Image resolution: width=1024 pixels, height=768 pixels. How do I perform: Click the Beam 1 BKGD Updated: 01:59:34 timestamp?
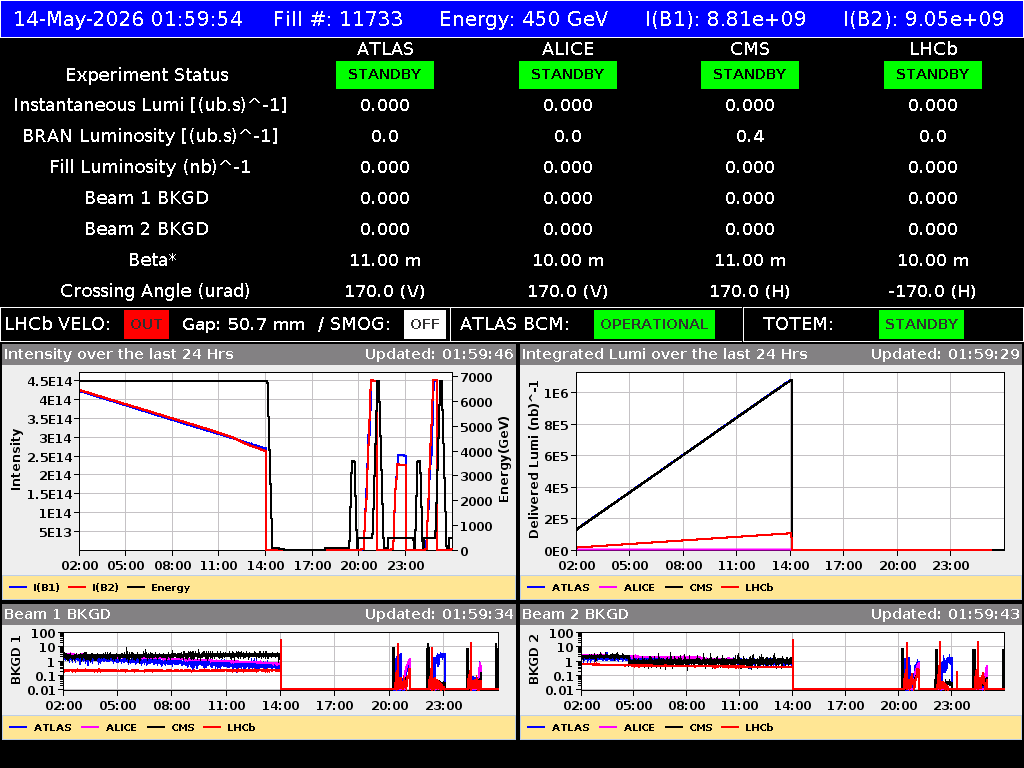click(x=439, y=614)
